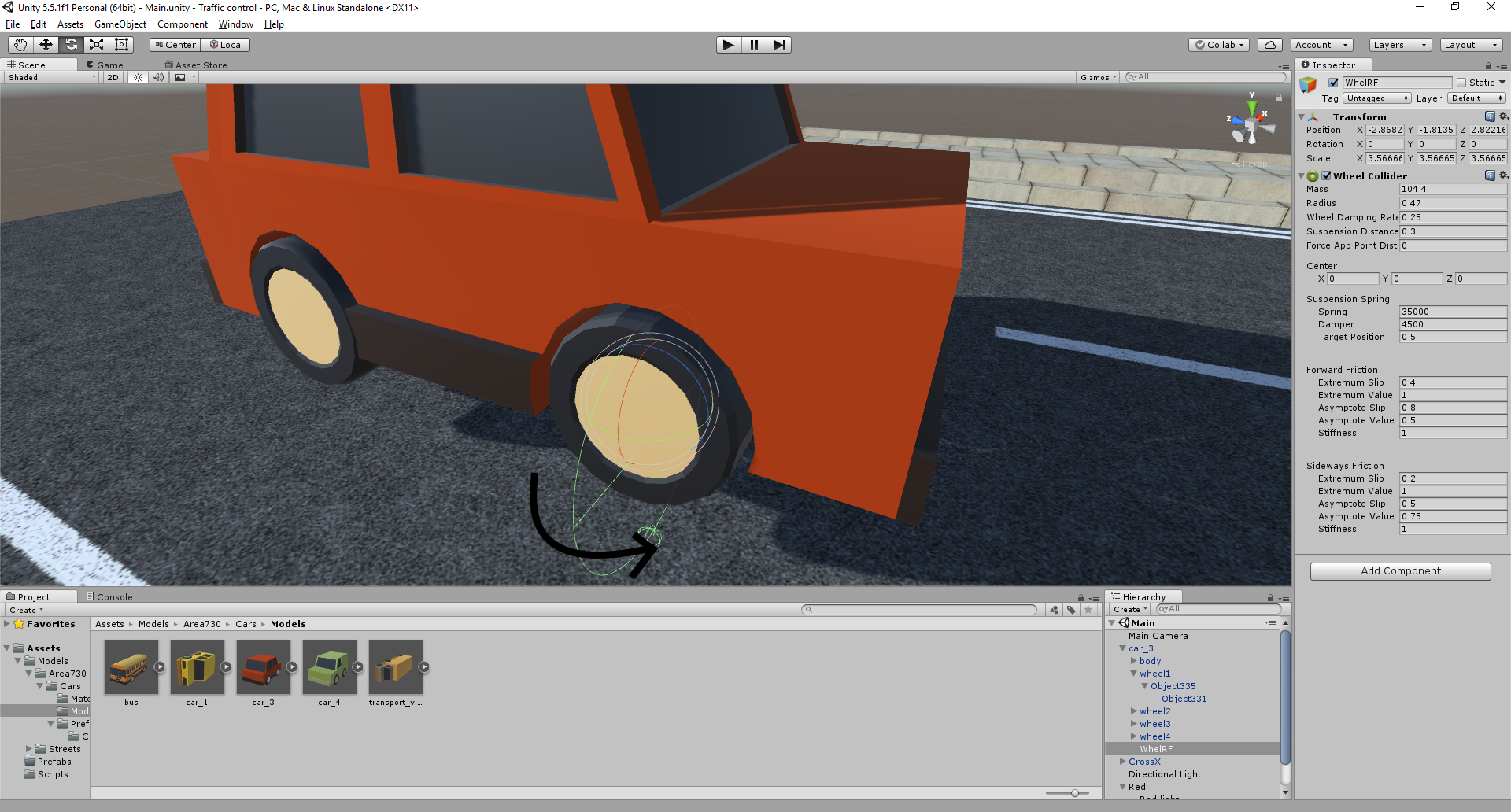Click the Hierarchy Create button
The width and height of the screenshot is (1511, 812).
pyautogui.click(x=1130, y=610)
